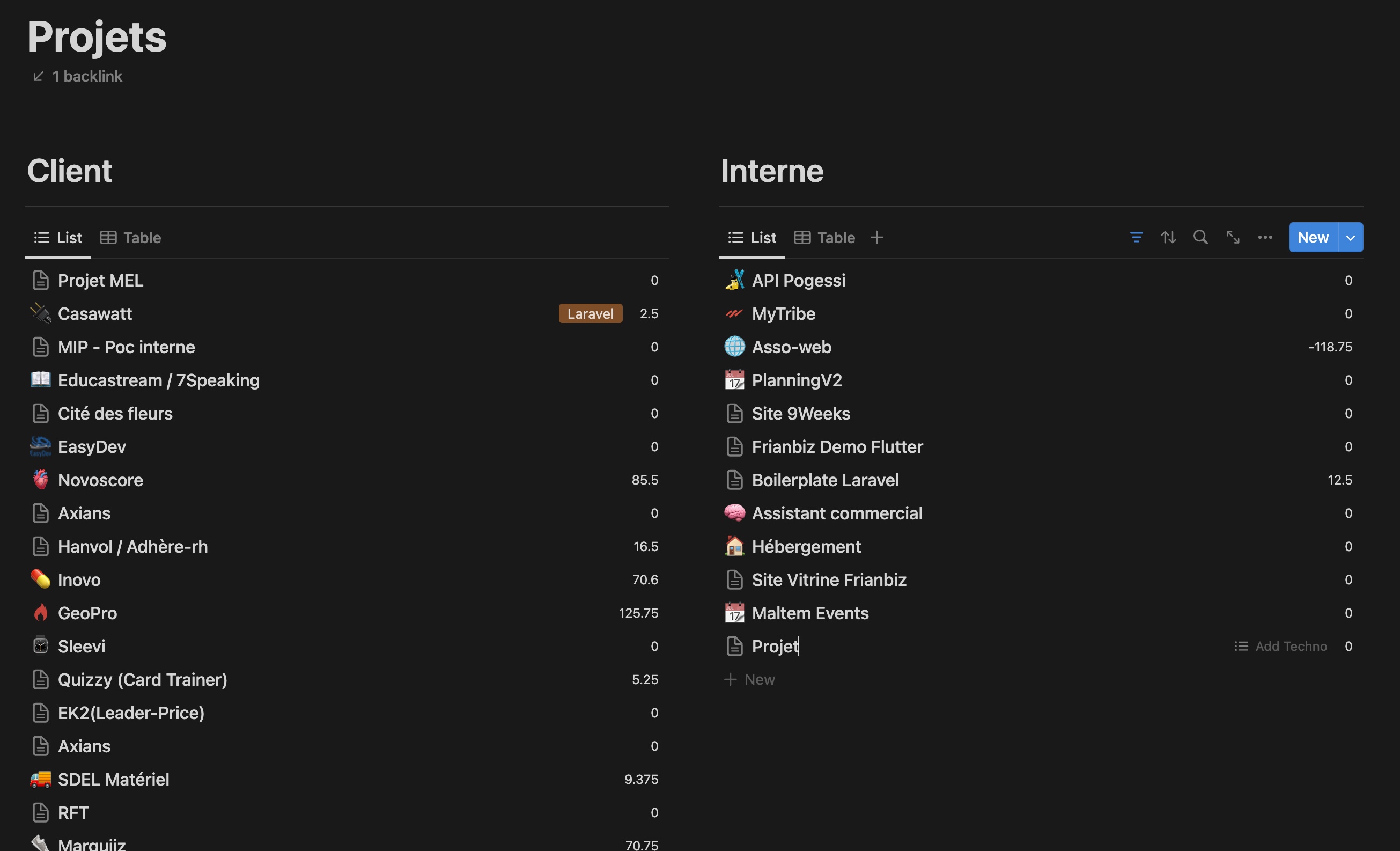
Task: Open the Novoscore project page
Action: click(x=100, y=480)
